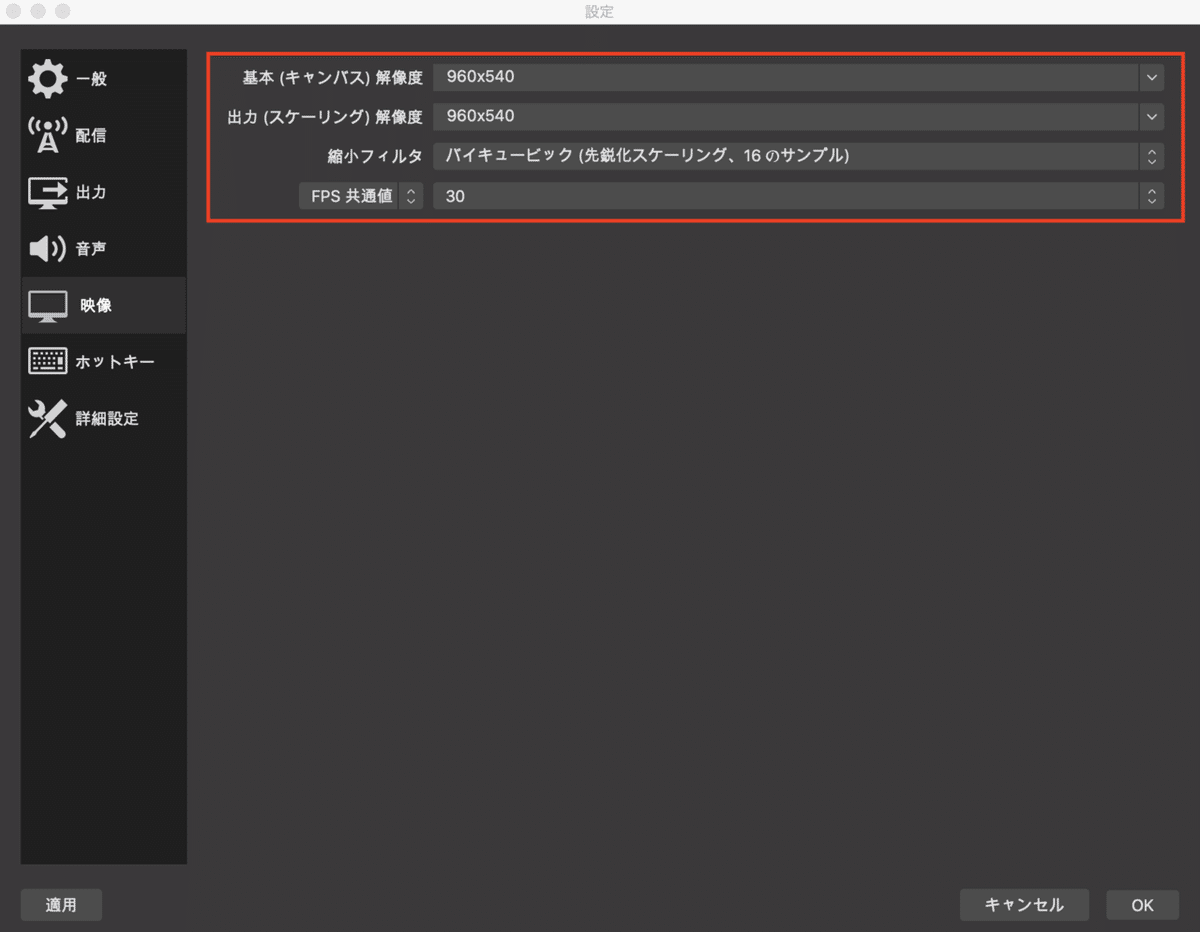Open the 配信 (Stream) settings via its antenna icon
Screen dimensions: 1200x932
[x=46, y=135]
